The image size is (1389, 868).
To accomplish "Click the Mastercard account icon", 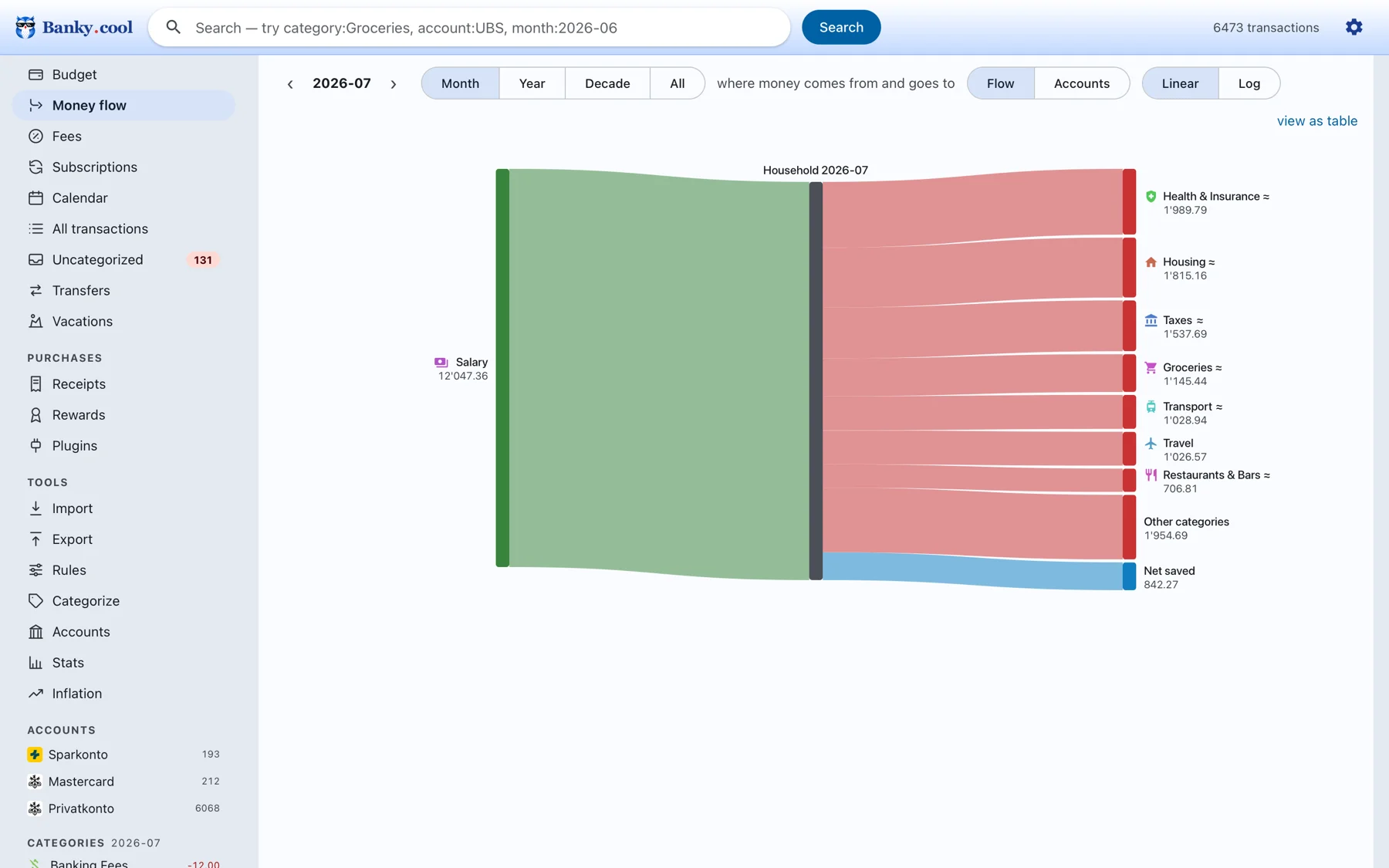I will click(35, 781).
